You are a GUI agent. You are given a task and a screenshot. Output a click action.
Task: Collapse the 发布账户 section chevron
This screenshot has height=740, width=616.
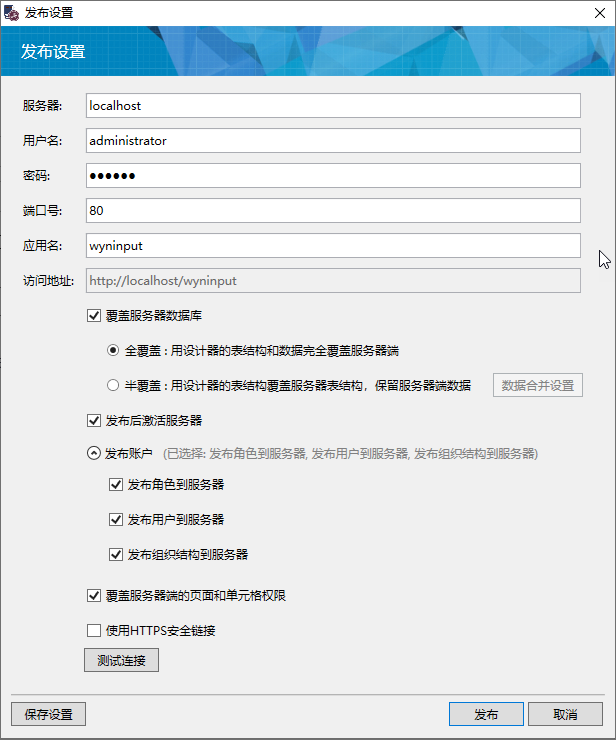95,454
